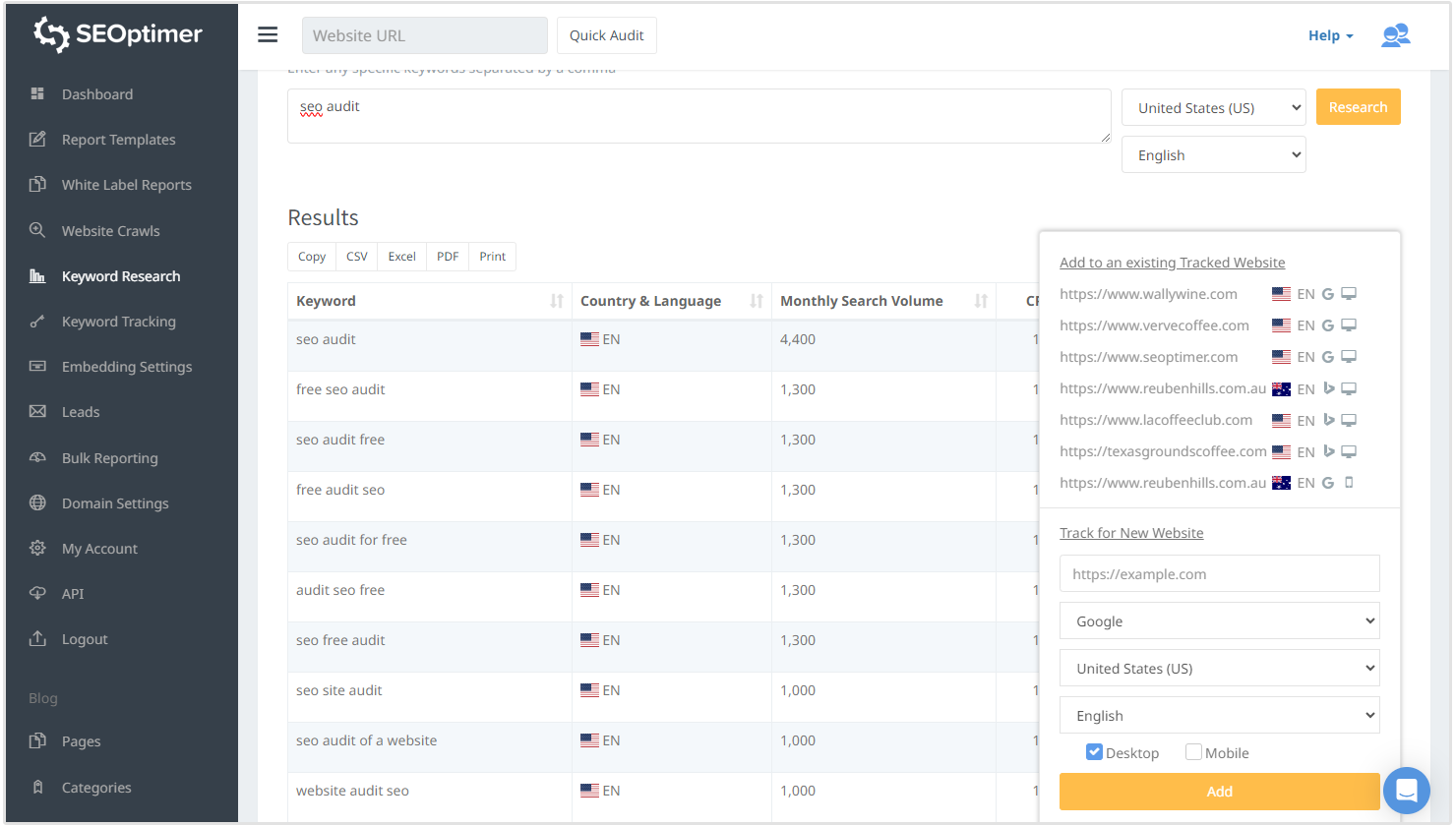The width and height of the screenshot is (1456, 826).
Task: Click the Keyword Tracking sidebar icon
Action: pyautogui.click(x=37, y=322)
